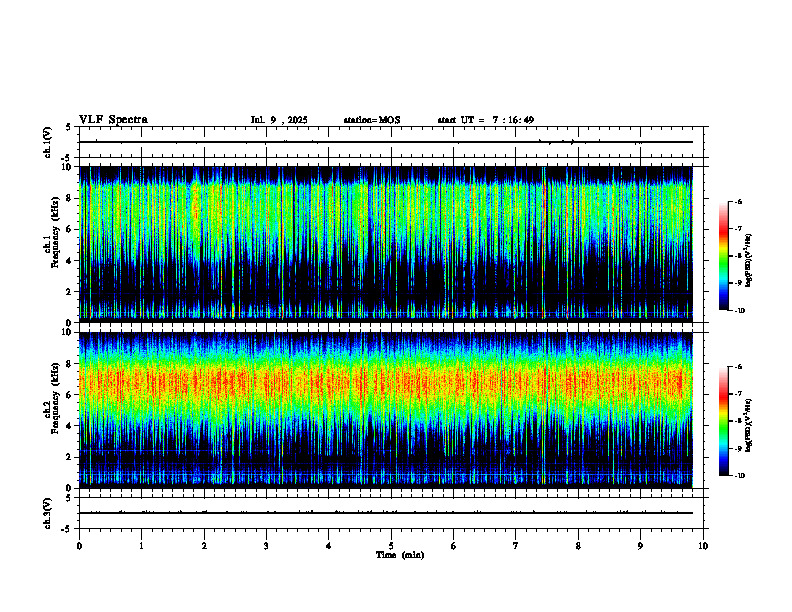This screenshot has width=792, height=612.
Task: Click the "station=MOS" header label
Action: [x=372, y=120]
